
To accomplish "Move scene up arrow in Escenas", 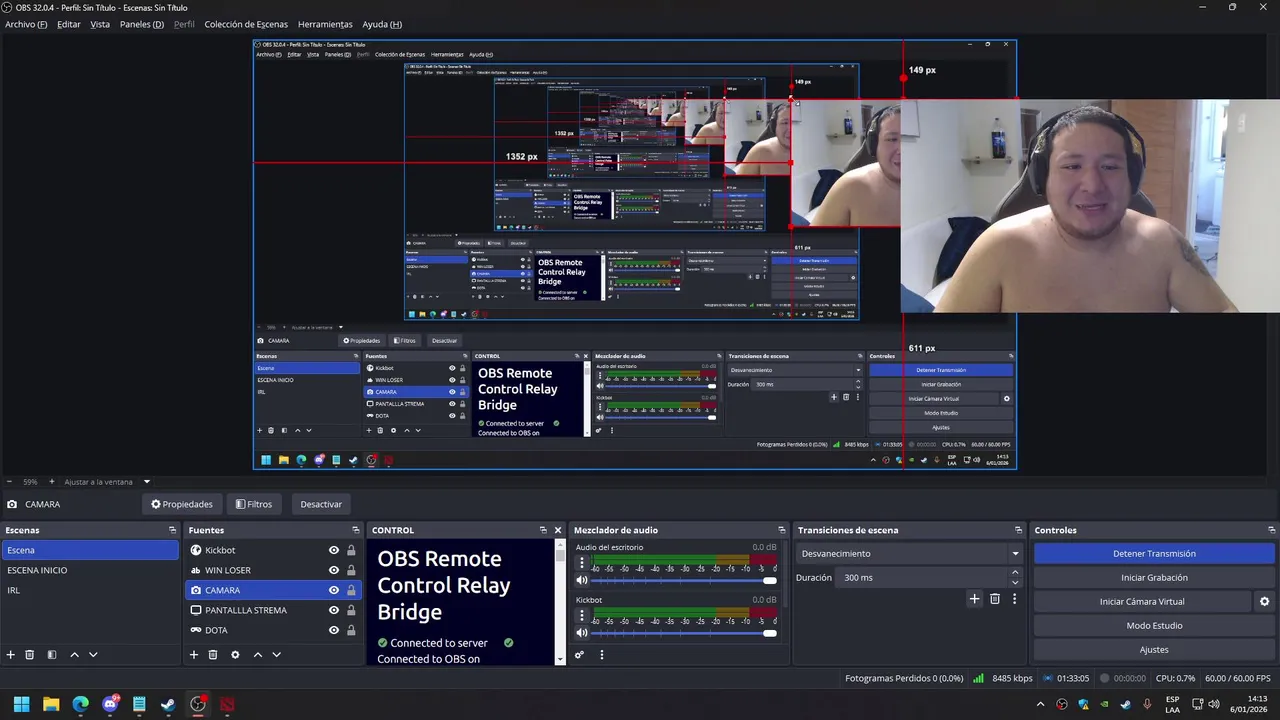I will pyautogui.click(x=74, y=655).
